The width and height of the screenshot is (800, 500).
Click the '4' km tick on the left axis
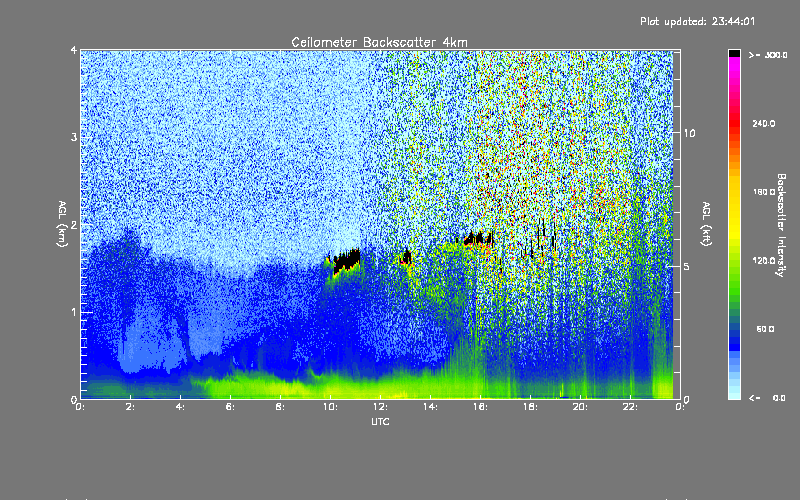point(74,51)
